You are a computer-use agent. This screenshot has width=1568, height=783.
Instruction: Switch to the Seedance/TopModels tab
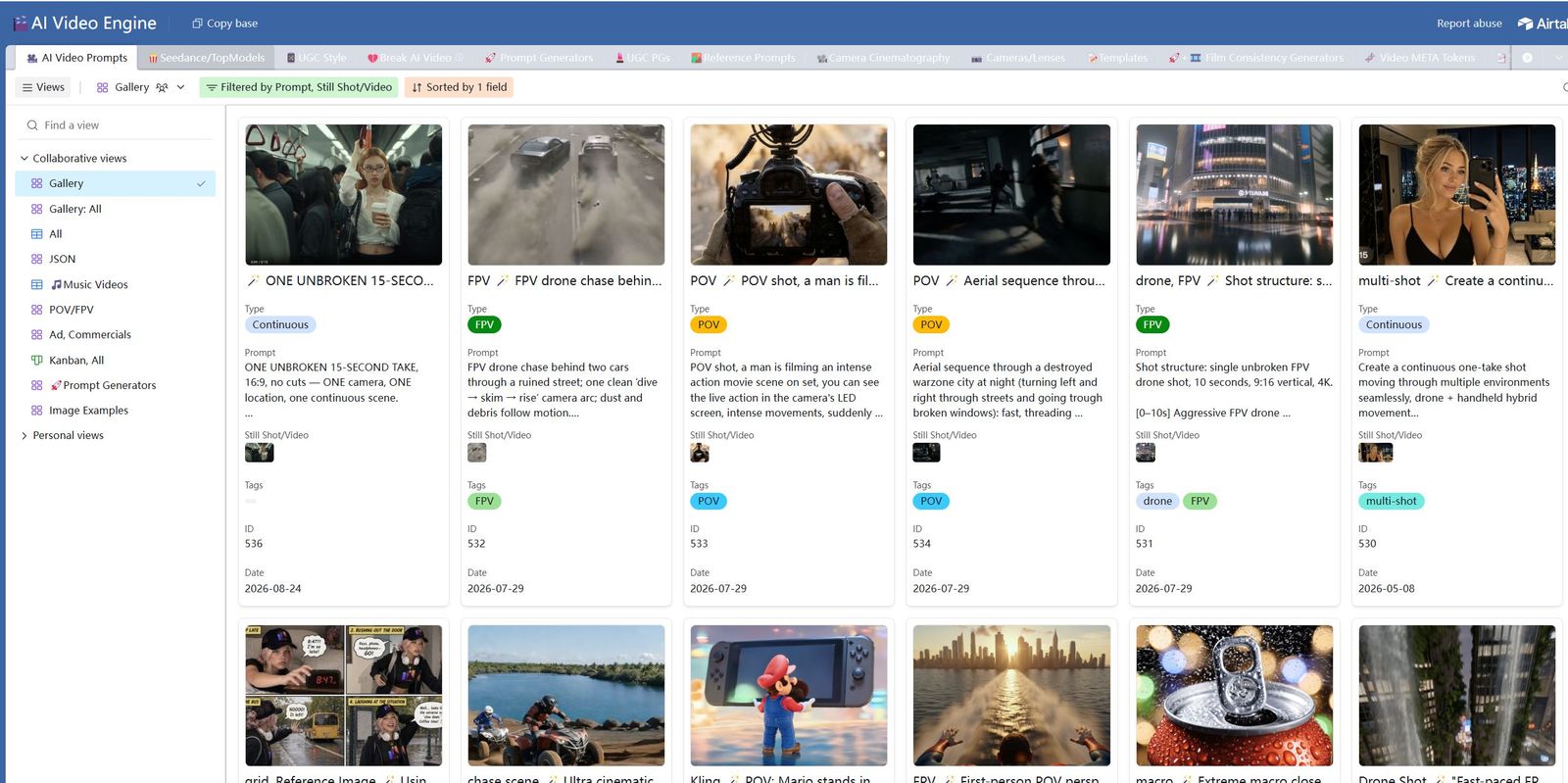tap(207, 58)
